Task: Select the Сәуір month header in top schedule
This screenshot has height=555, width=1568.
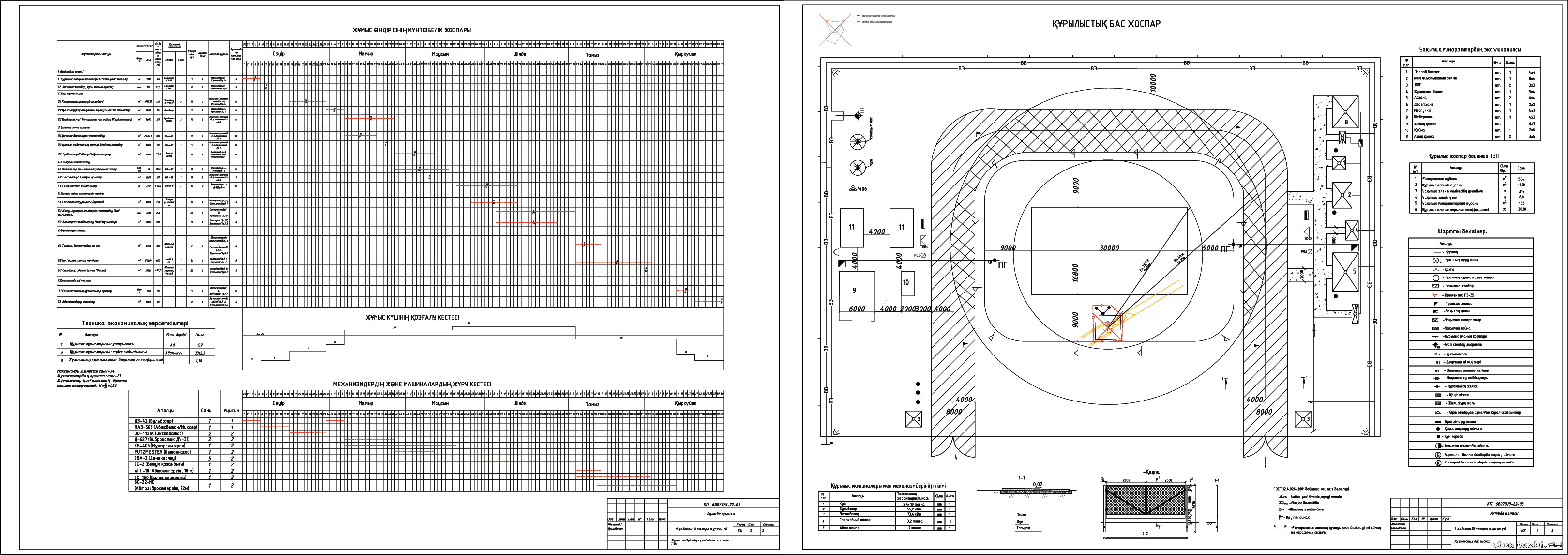Action: pos(279,54)
